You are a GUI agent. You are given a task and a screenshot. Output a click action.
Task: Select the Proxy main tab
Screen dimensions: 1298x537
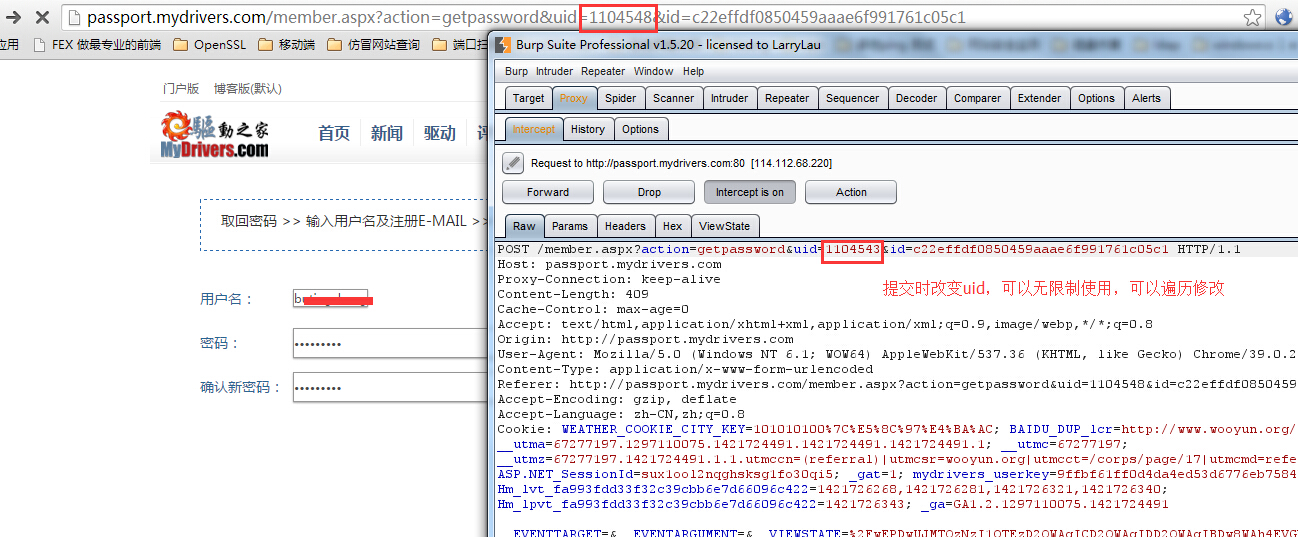(x=574, y=98)
